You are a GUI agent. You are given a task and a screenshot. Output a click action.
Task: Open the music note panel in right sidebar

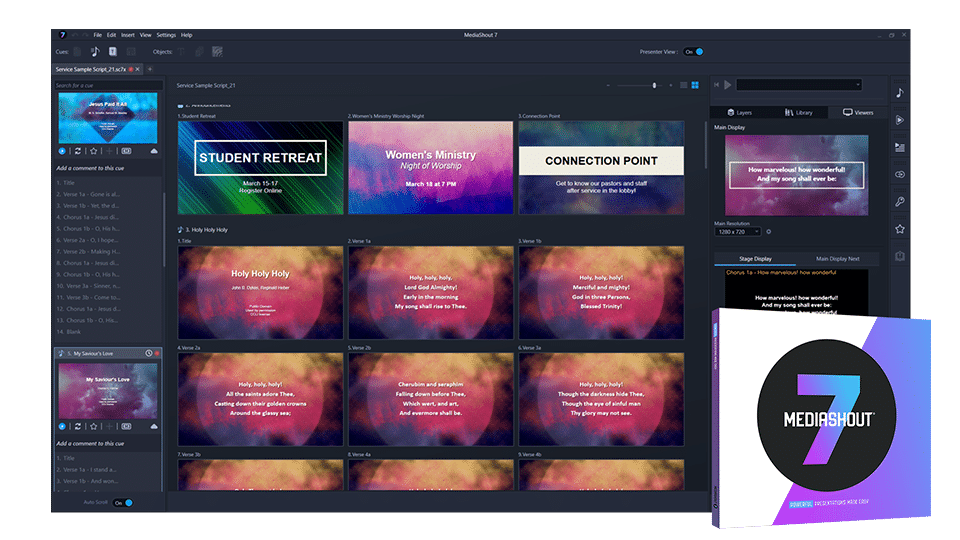click(x=900, y=93)
